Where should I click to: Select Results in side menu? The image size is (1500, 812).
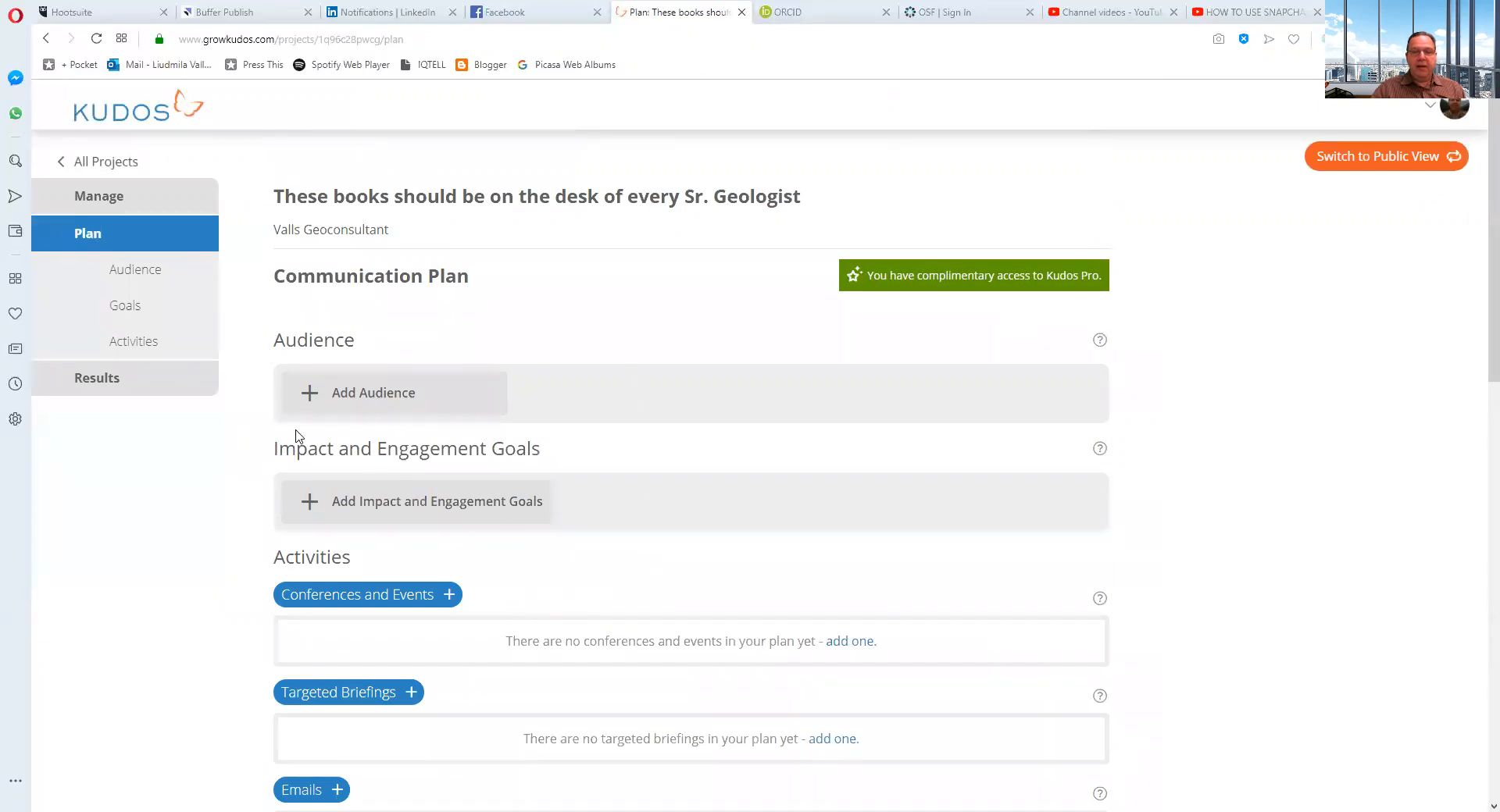point(125,378)
